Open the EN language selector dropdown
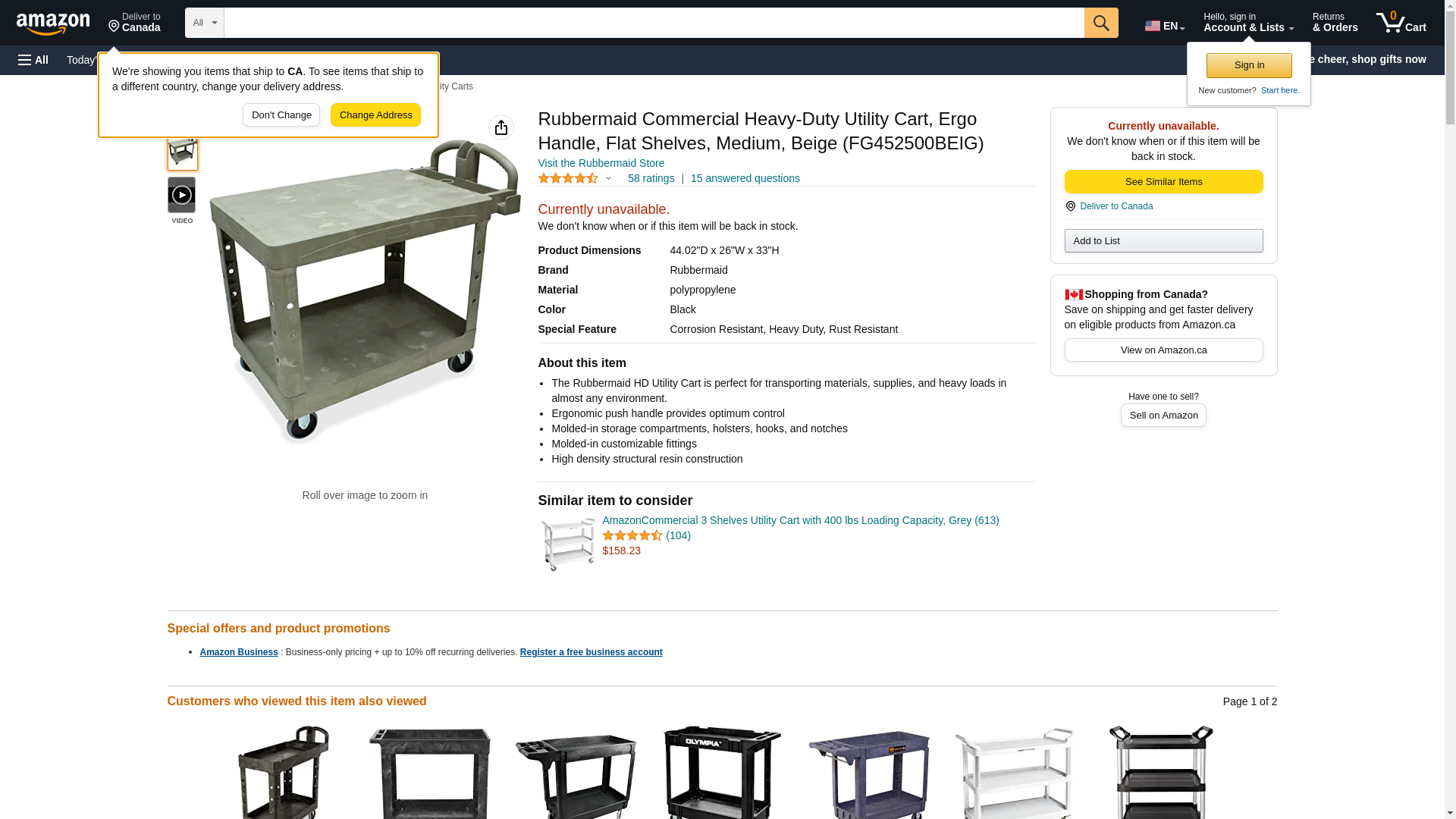Viewport: 1456px width, 819px height. pyautogui.click(x=1165, y=26)
